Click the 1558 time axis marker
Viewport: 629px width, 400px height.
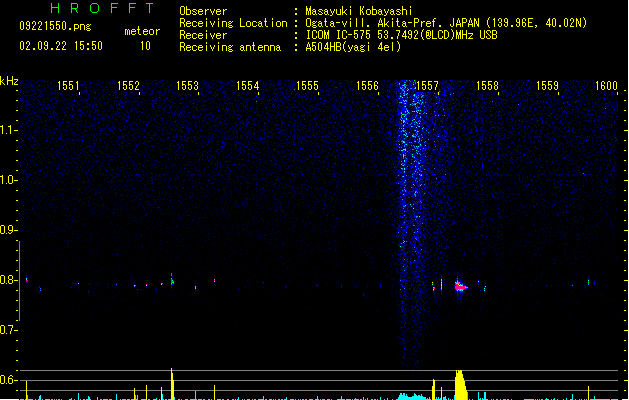(x=487, y=86)
